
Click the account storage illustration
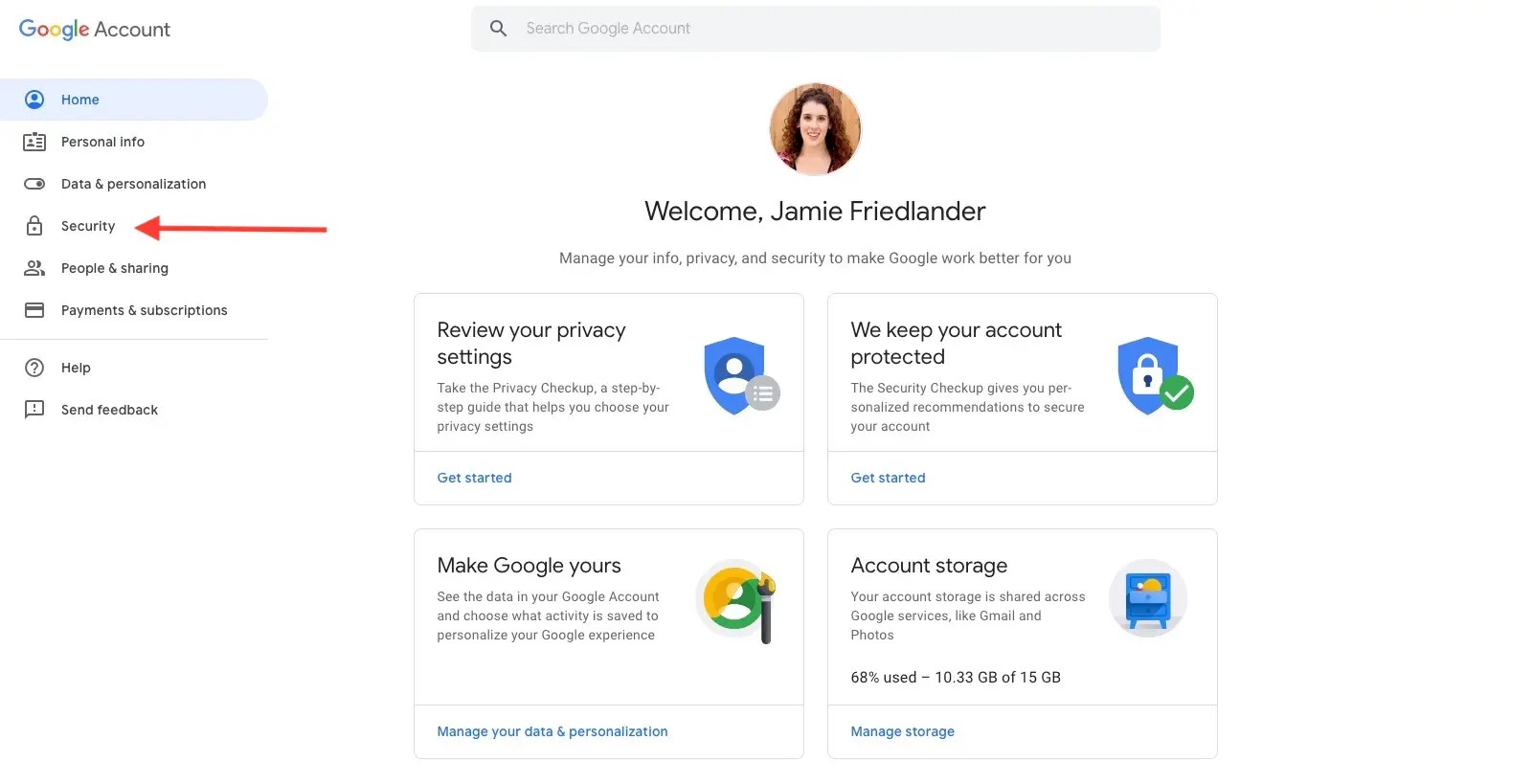click(x=1147, y=599)
